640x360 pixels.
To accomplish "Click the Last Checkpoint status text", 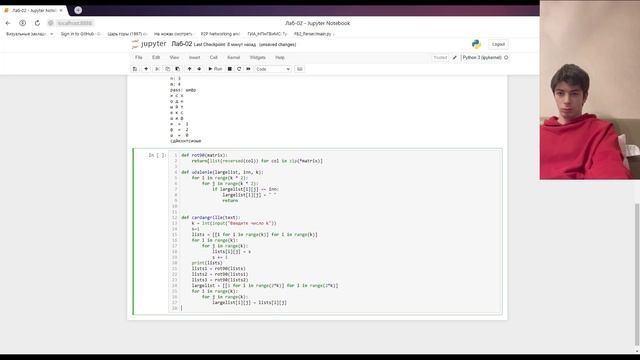I will (x=225, y=44).
